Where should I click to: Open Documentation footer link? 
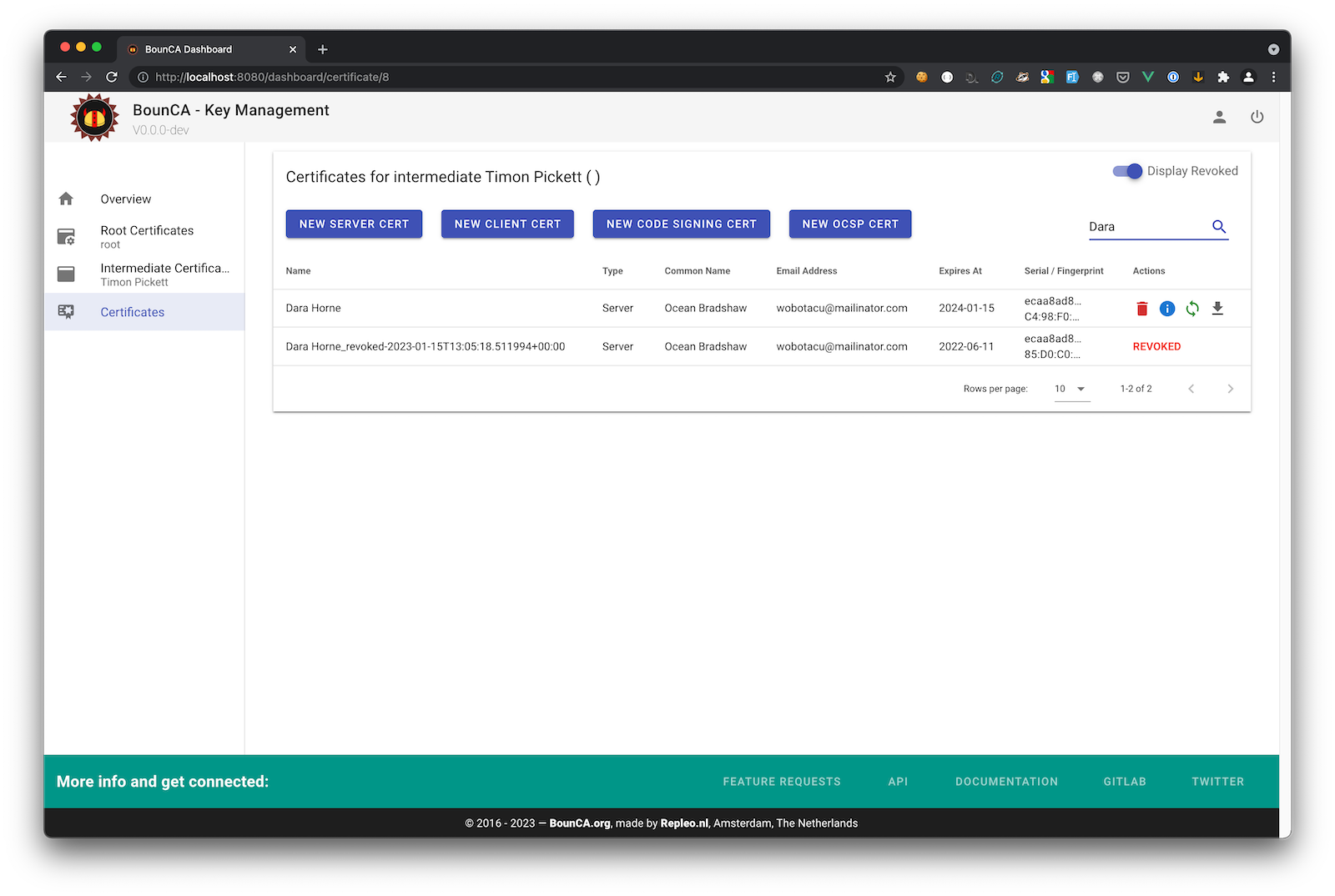[1006, 782]
